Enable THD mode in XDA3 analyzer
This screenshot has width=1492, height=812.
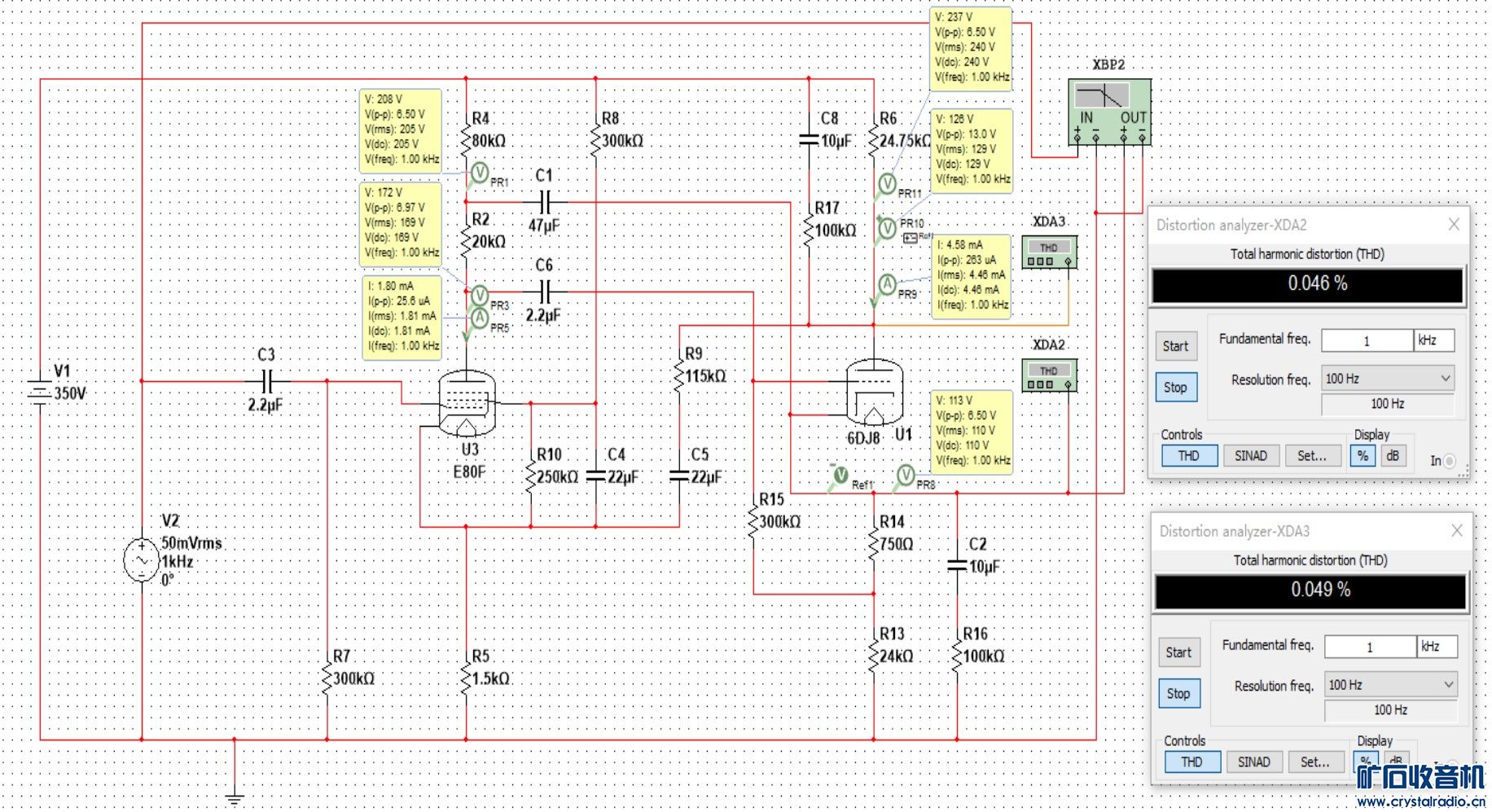[x=1192, y=762]
